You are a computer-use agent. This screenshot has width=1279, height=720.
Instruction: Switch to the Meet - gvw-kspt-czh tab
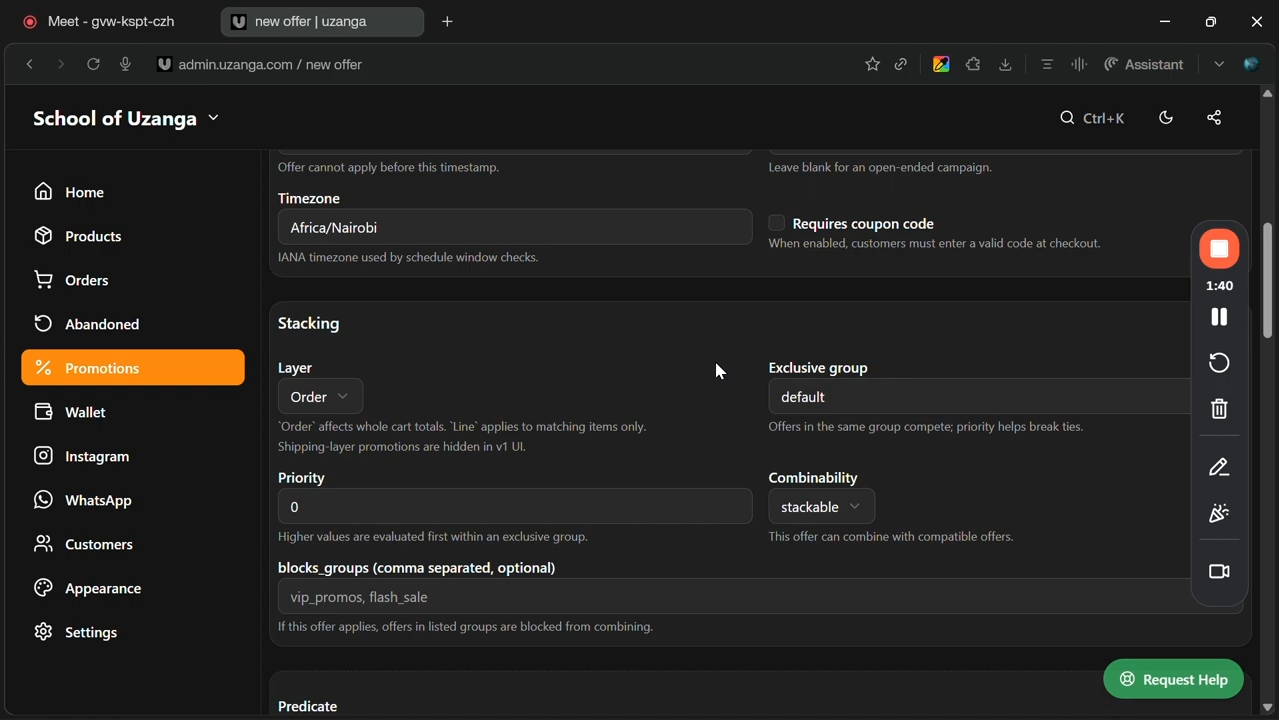point(110,21)
